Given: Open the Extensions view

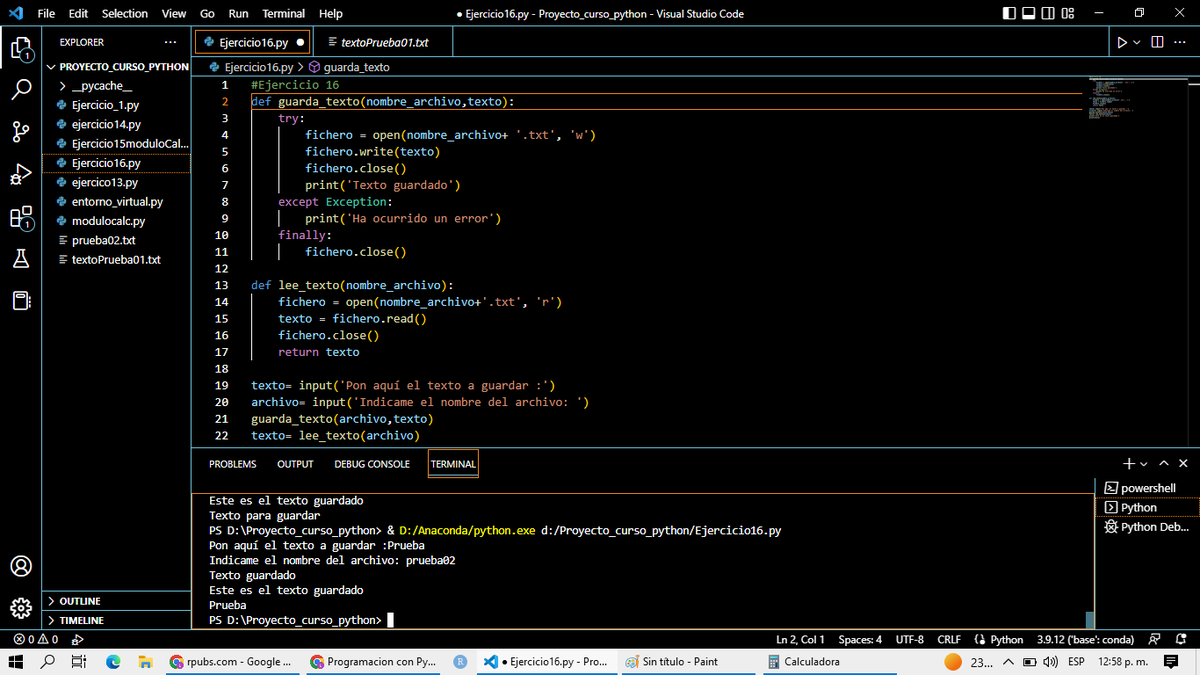Looking at the screenshot, I should (x=21, y=216).
